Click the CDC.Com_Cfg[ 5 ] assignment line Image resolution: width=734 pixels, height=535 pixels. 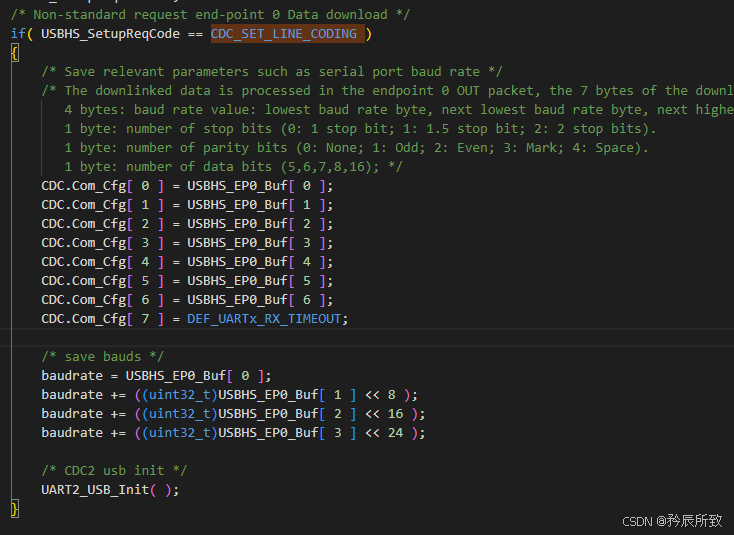pyautogui.click(x=187, y=280)
